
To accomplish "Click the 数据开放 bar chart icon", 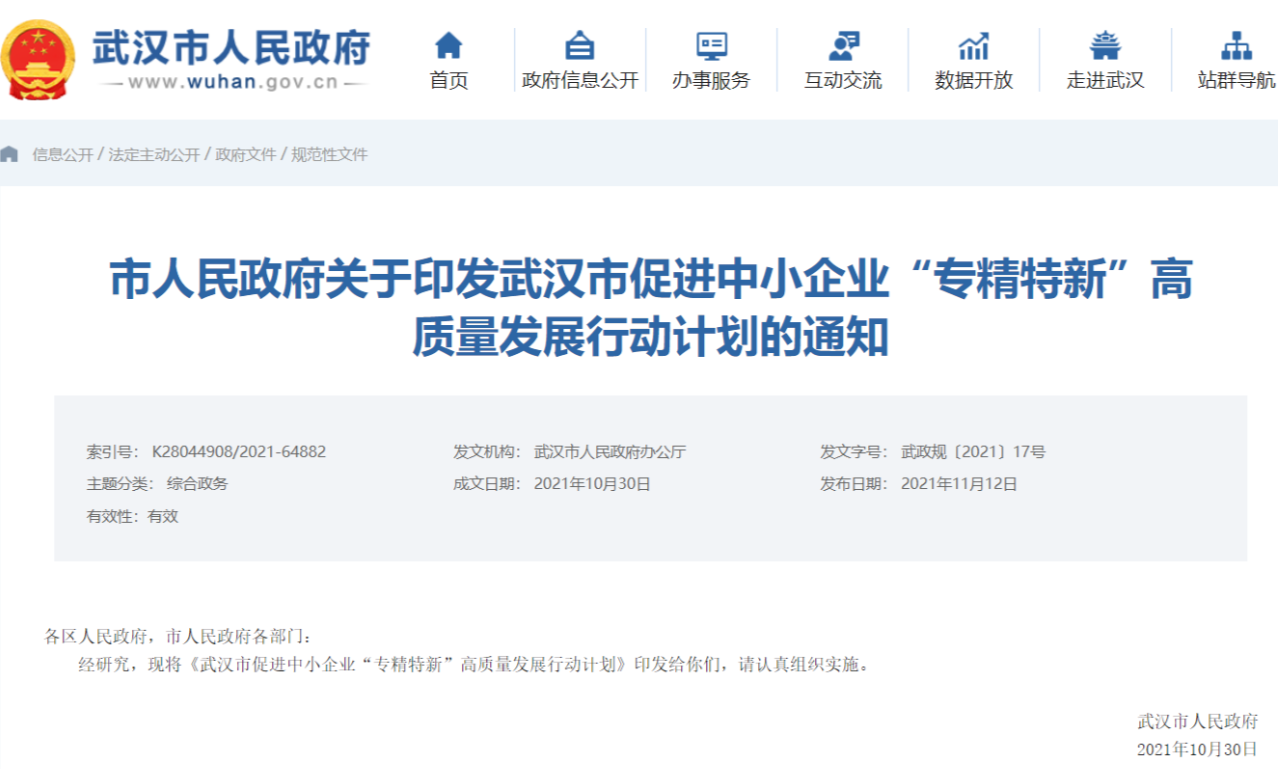I will (x=971, y=45).
